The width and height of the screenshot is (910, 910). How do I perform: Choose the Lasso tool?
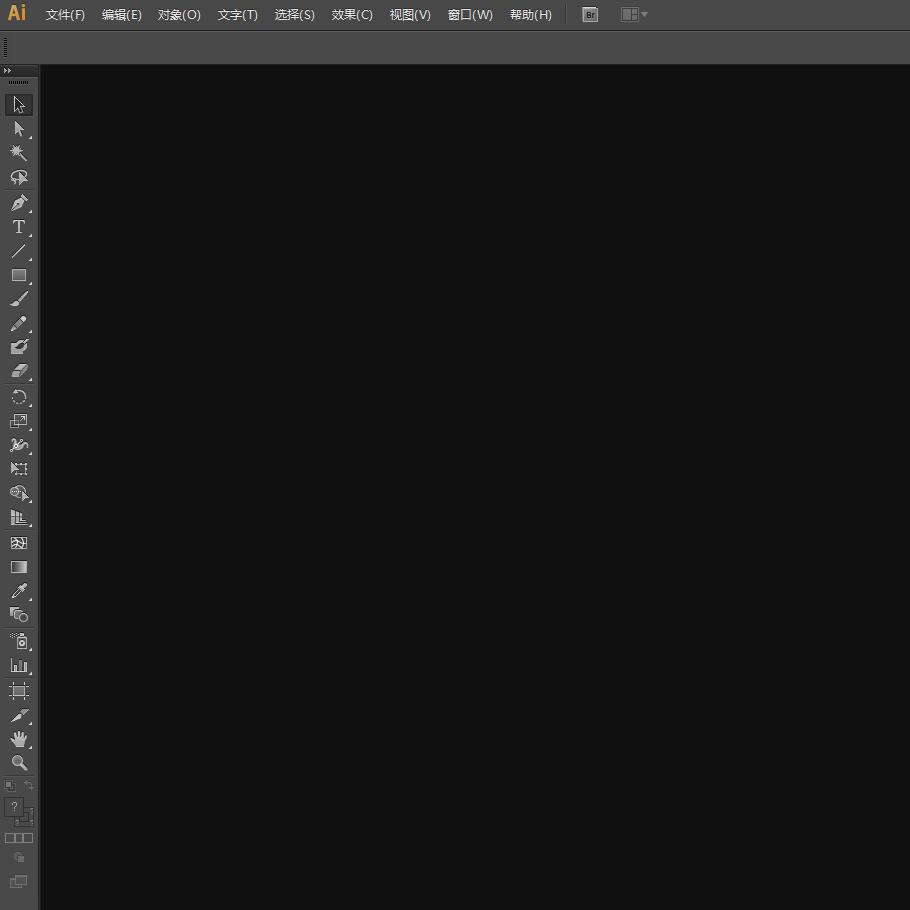(19, 177)
